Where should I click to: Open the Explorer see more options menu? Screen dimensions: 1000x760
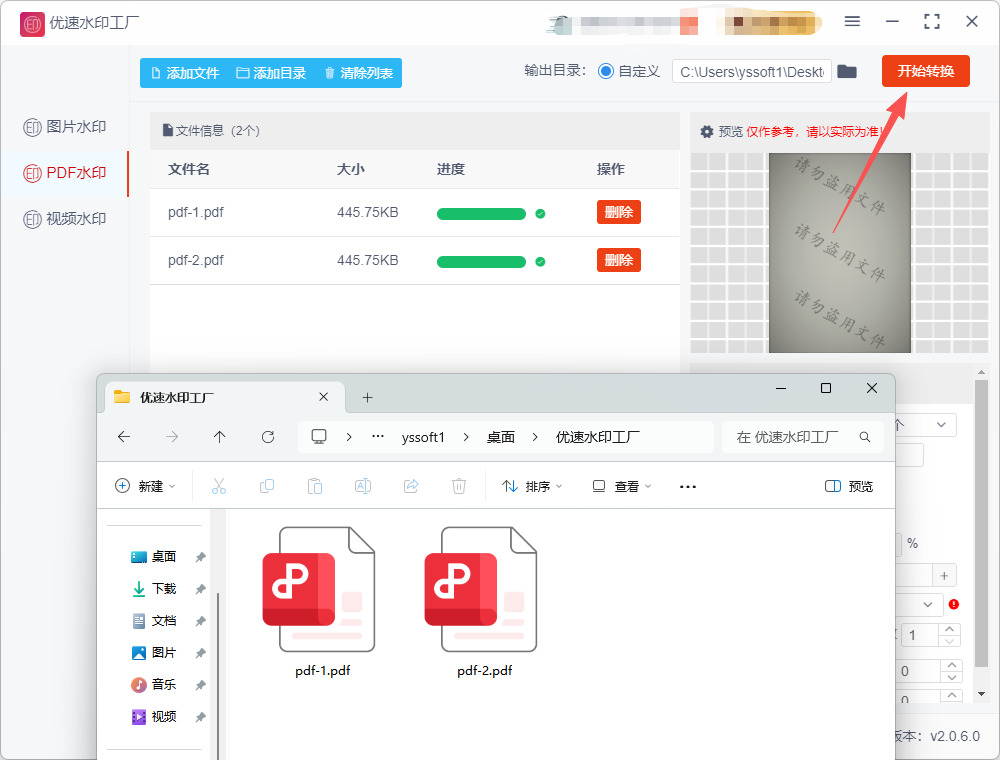point(688,486)
